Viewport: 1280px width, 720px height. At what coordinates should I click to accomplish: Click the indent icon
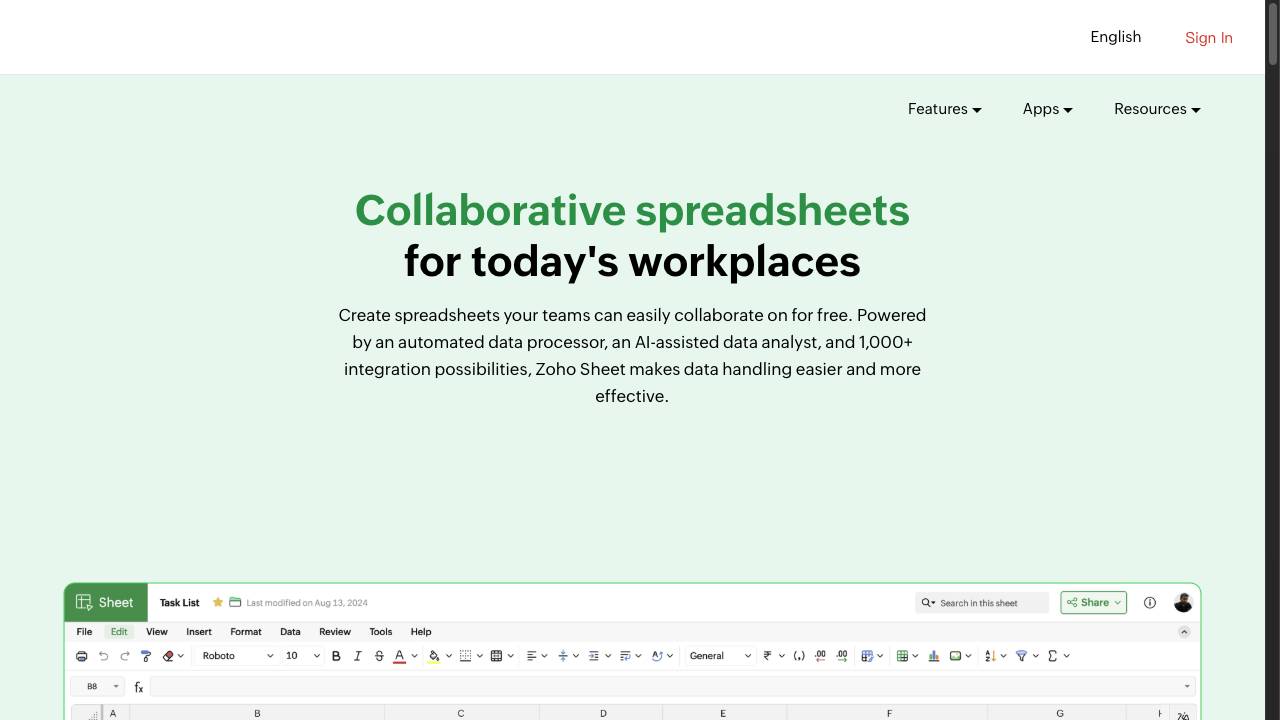[593, 656]
